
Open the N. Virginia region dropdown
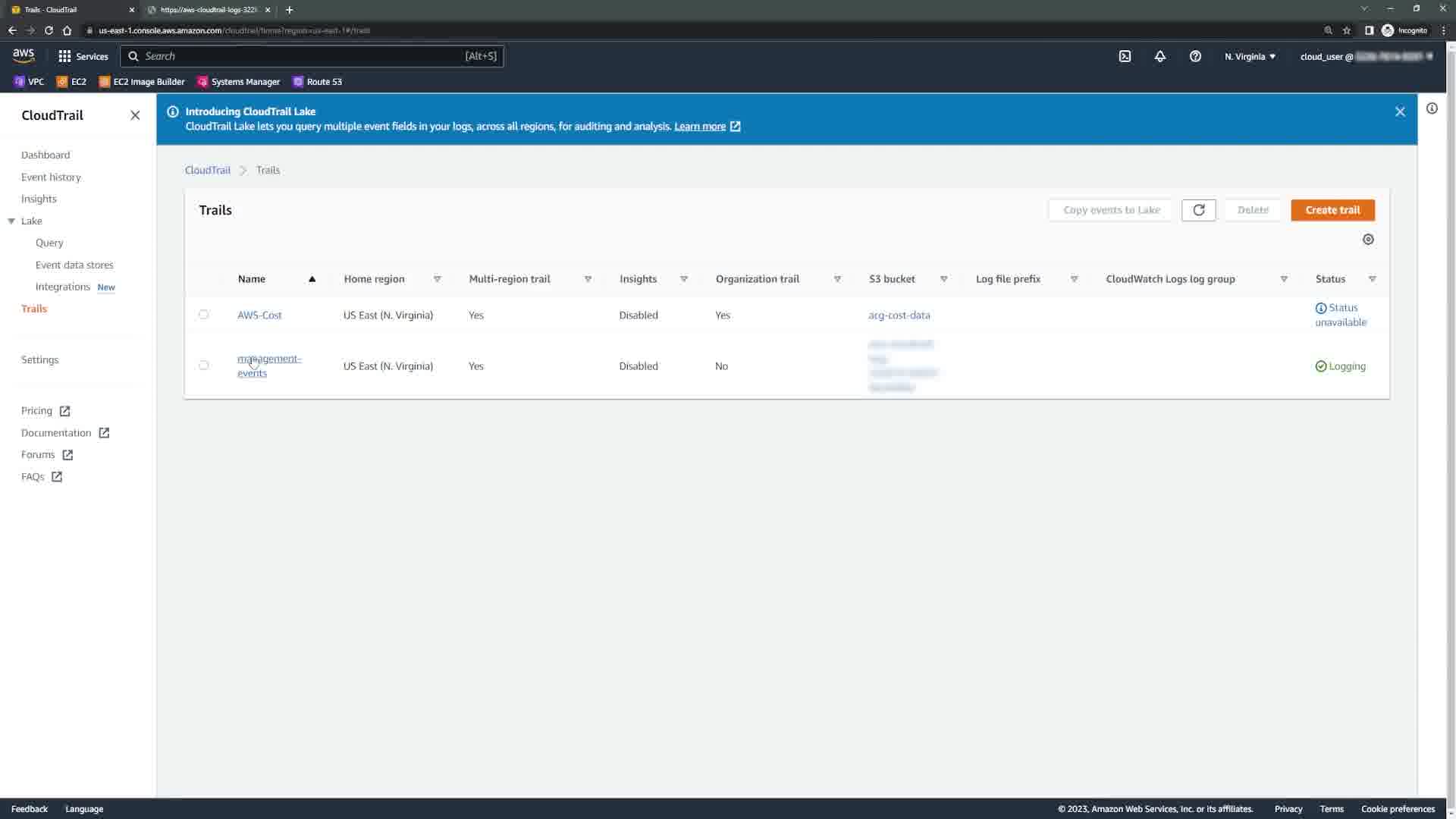[x=1250, y=56]
